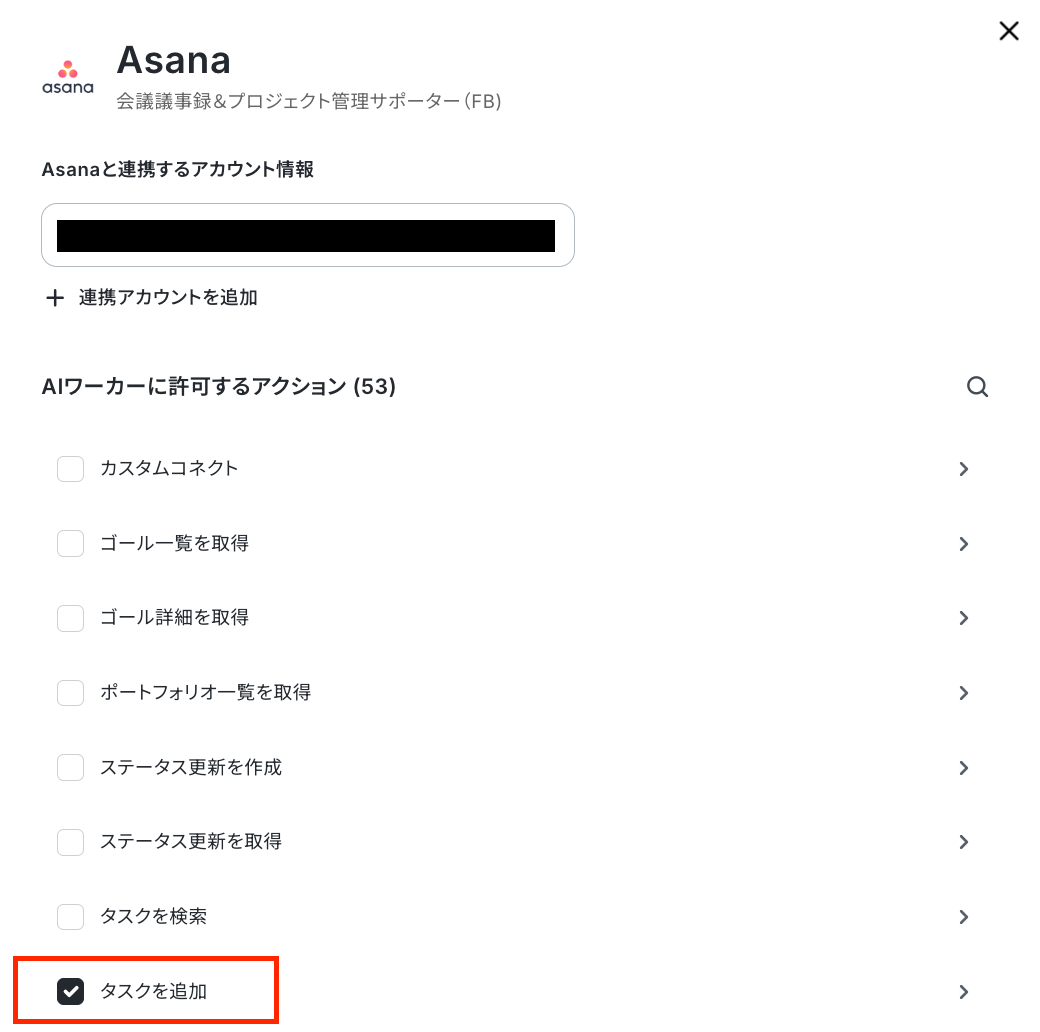Click the plus icon to add linked account
1040x1032 pixels.
[x=55, y=298]
